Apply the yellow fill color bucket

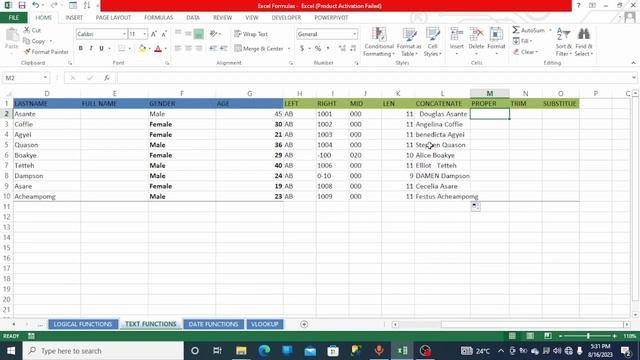click(142, 49)
